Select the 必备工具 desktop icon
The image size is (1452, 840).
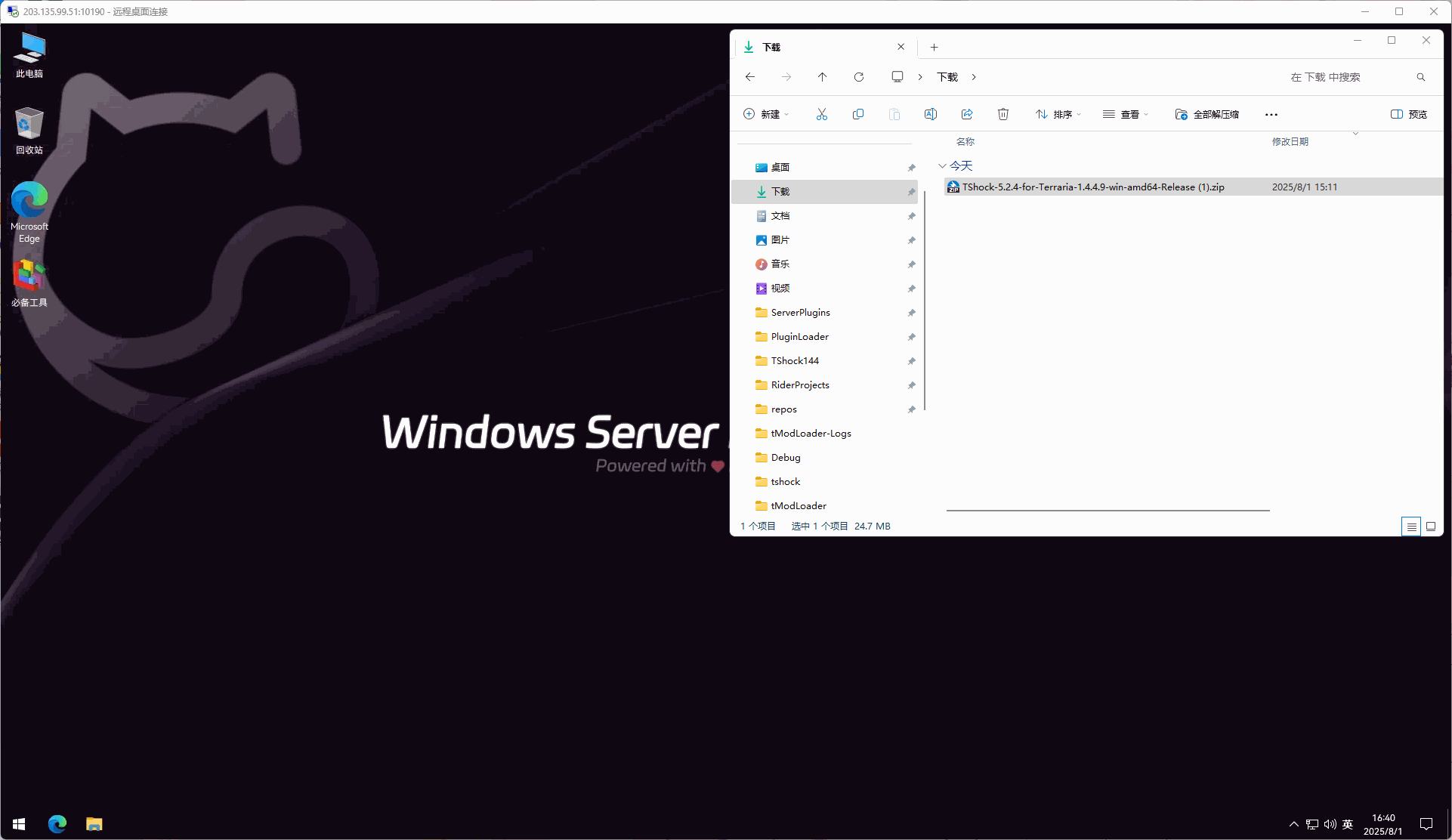[29, 283]
